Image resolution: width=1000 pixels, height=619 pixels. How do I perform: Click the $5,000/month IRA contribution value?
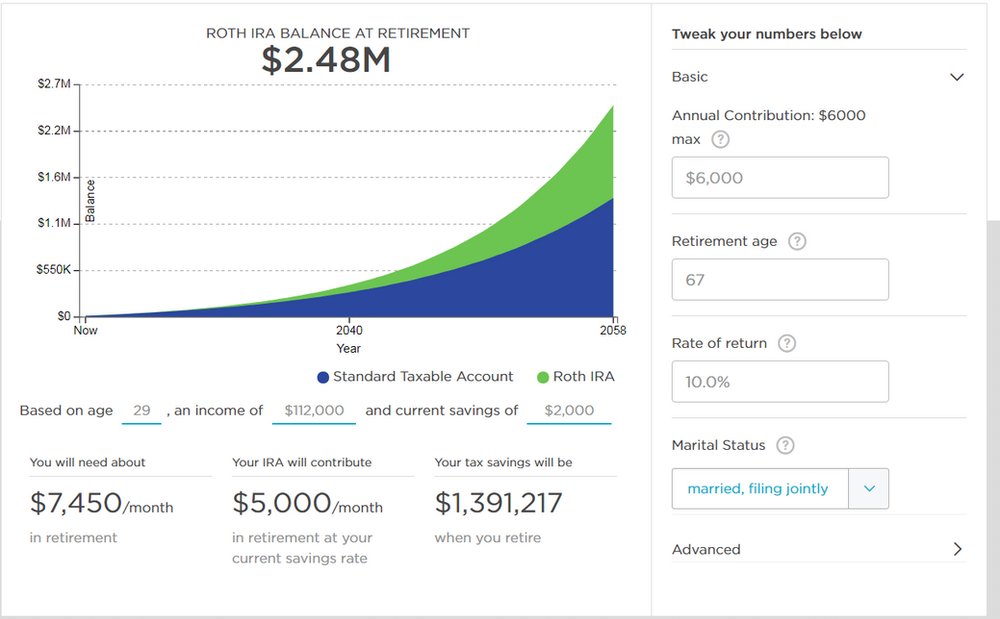[307, 503]
